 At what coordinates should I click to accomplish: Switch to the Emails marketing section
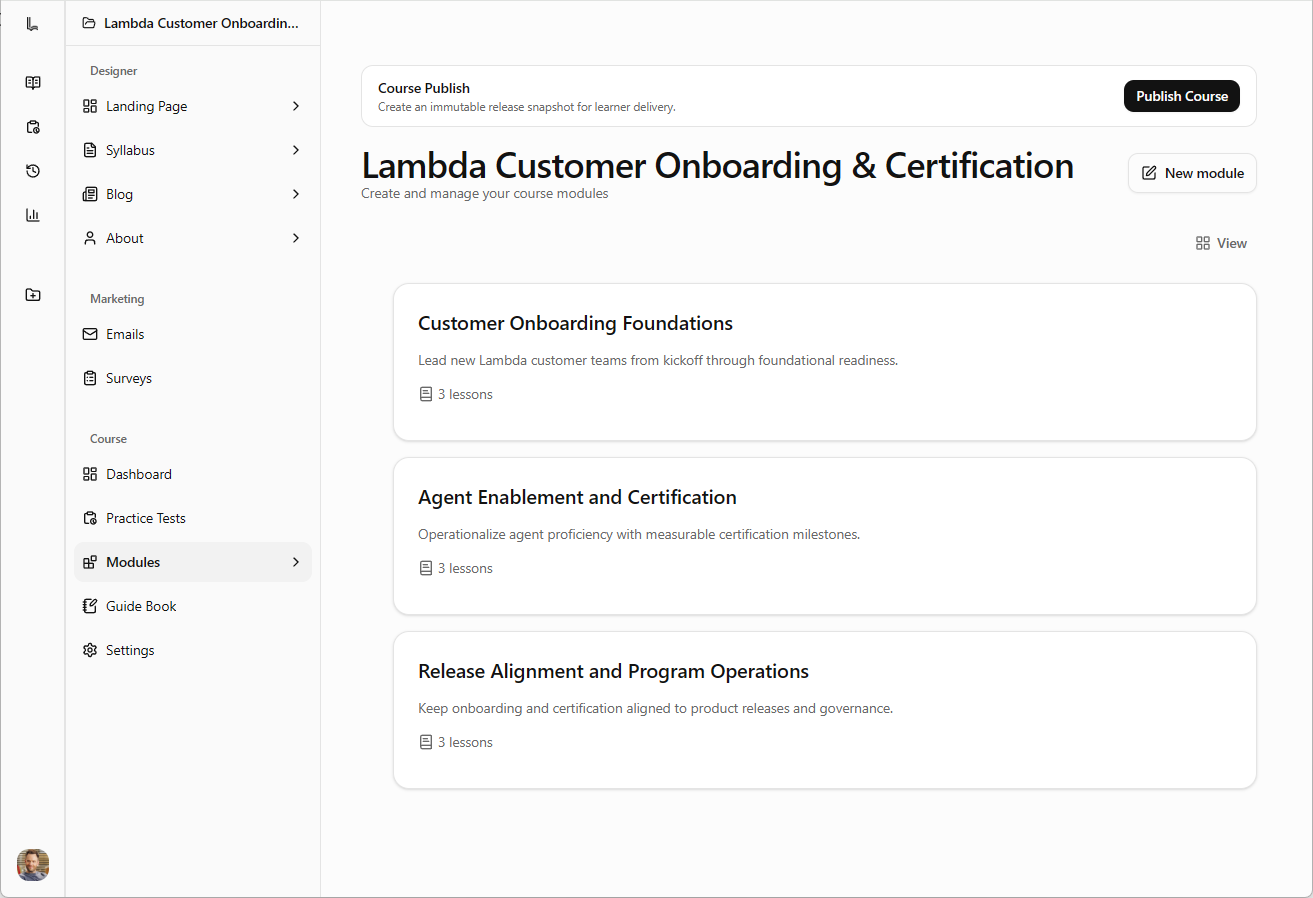[x=124, y=333]
